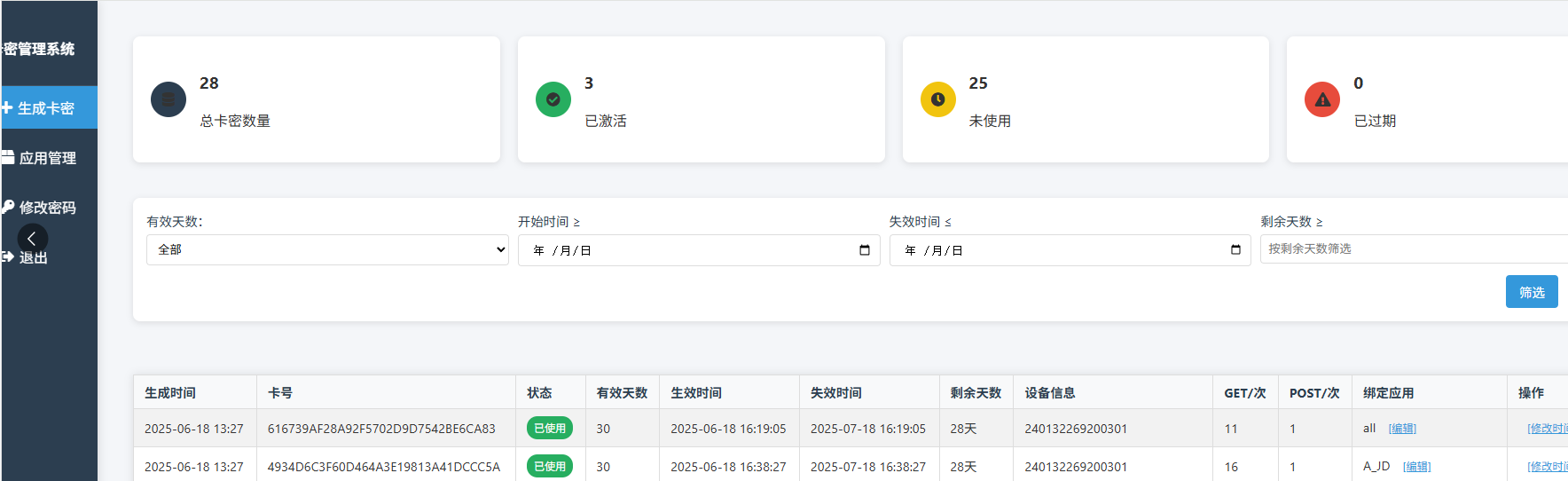Click the key icon beside 修改密码
The image size is (1568, 481).
[x=8, y=207]
